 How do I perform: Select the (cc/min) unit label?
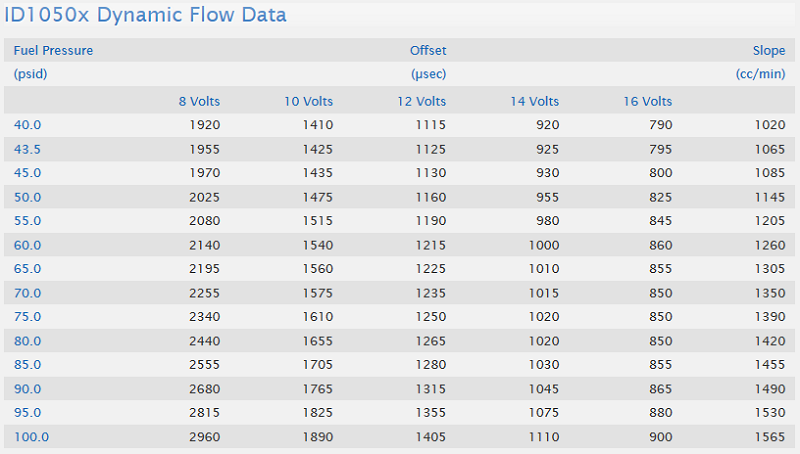[x=761, y=74]
